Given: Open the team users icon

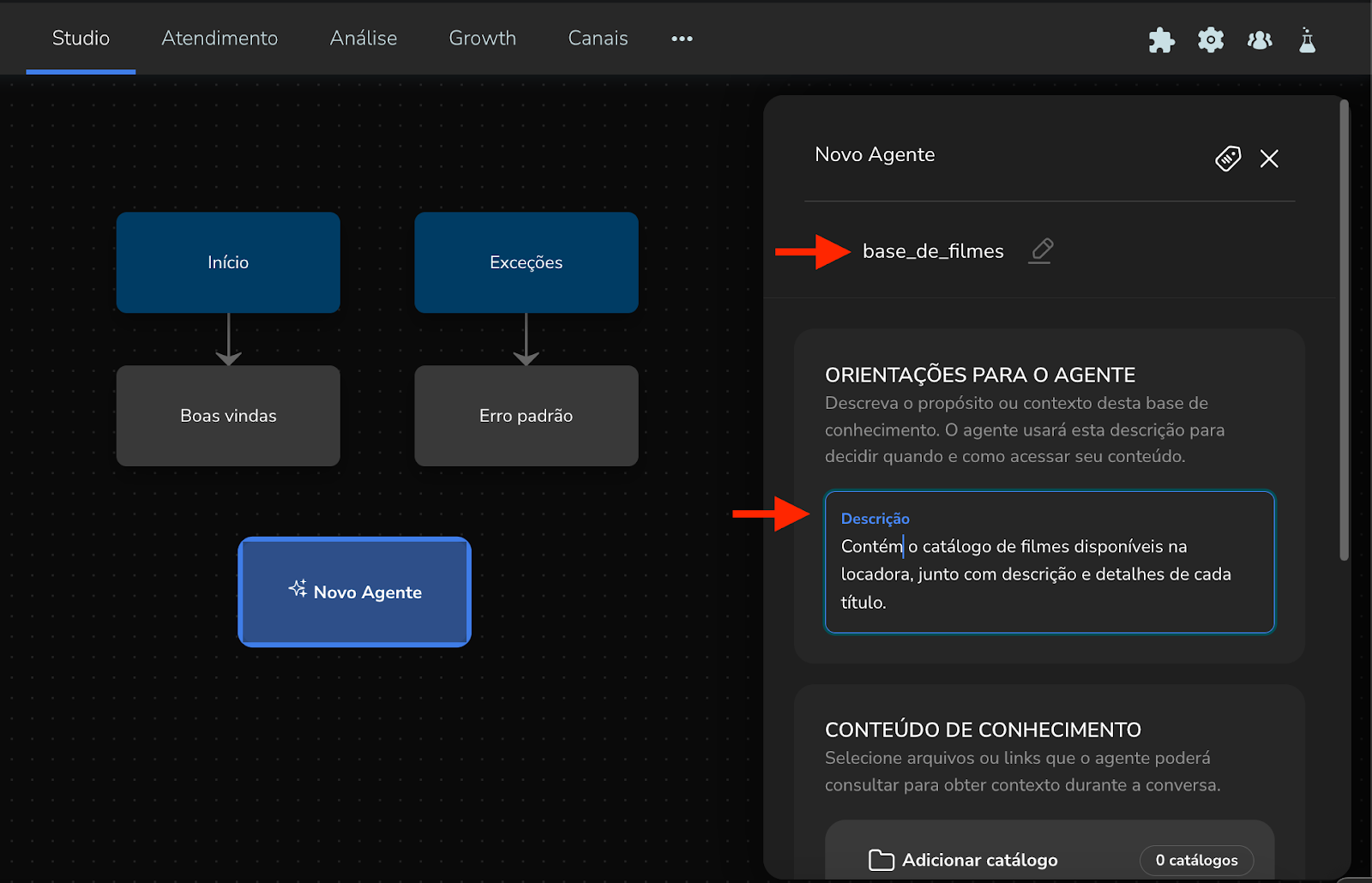Looking at the screenshot, I should tap(1260, 39).
